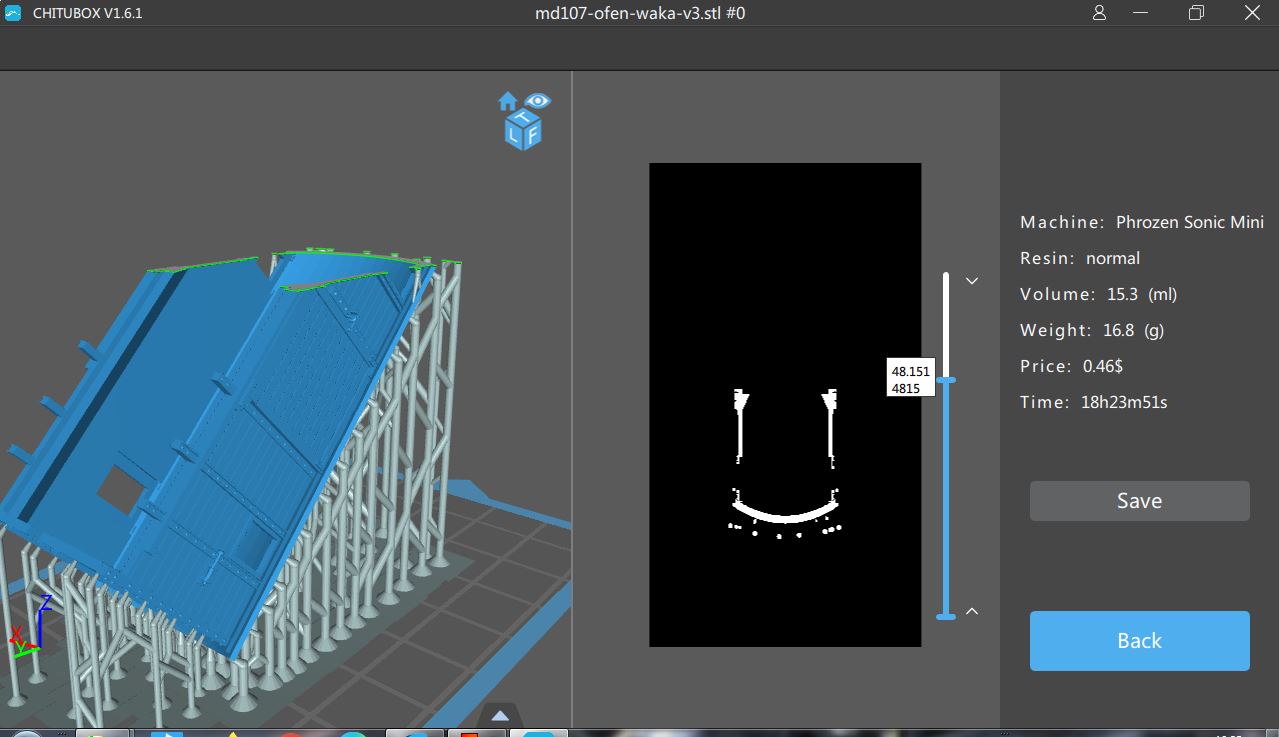Click the slice layer preview image
The image size is (1279, 737).
pos(785,405)
